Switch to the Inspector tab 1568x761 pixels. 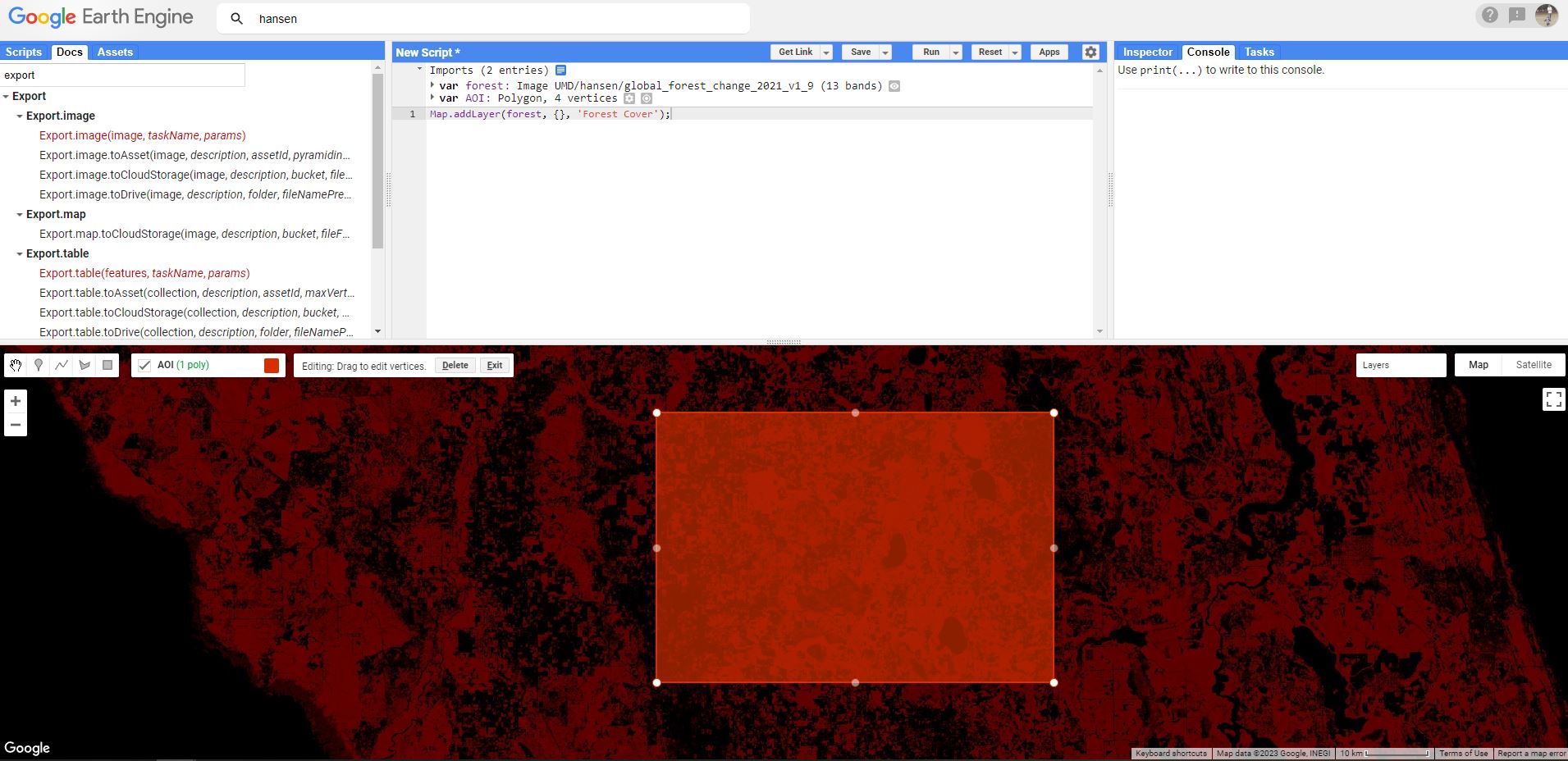(1147, 52)
